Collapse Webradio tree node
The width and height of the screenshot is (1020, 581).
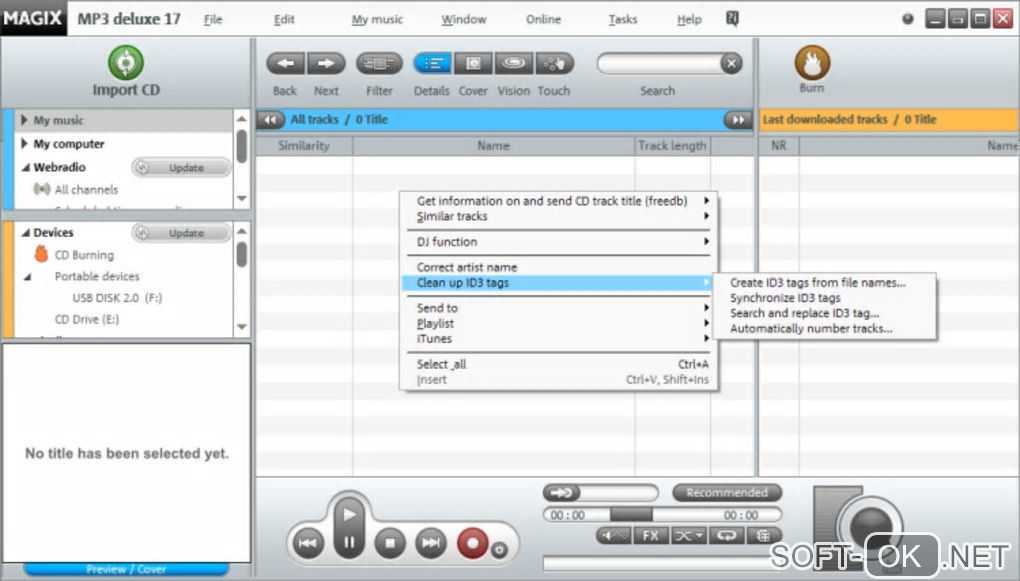tap(25, 167)
